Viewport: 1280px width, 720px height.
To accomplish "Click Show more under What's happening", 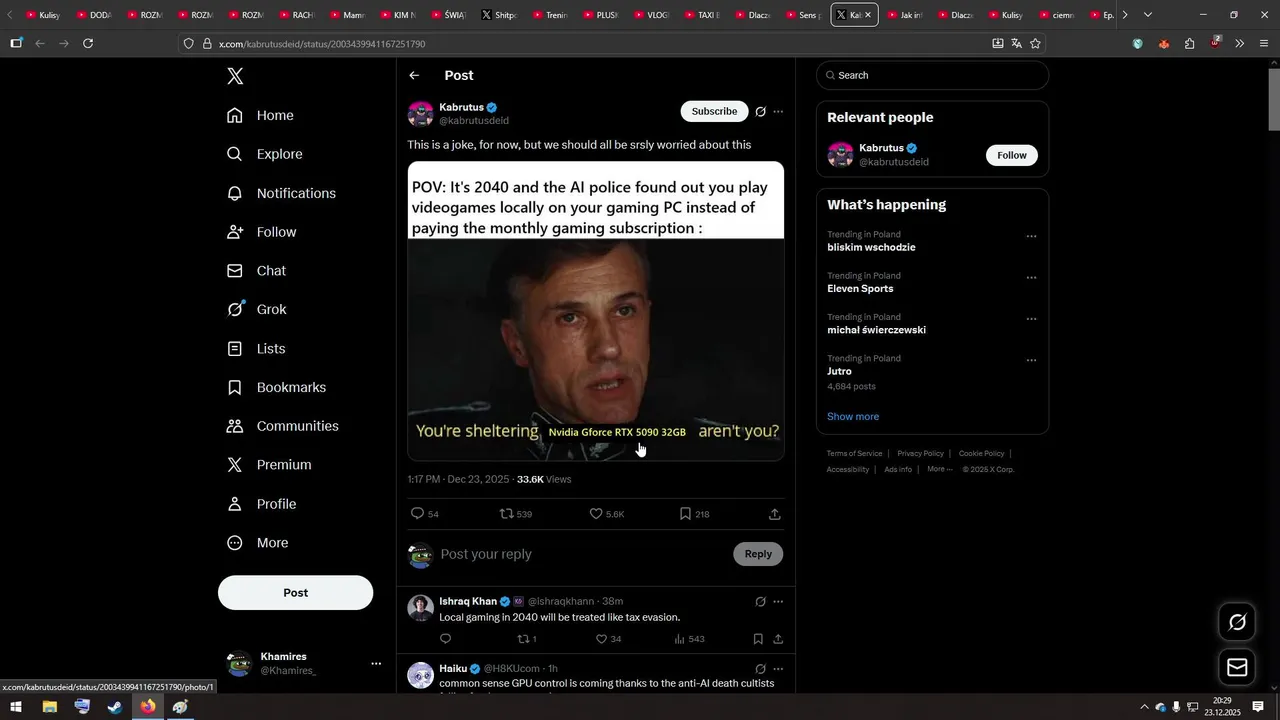I will (x=853, y=416).
